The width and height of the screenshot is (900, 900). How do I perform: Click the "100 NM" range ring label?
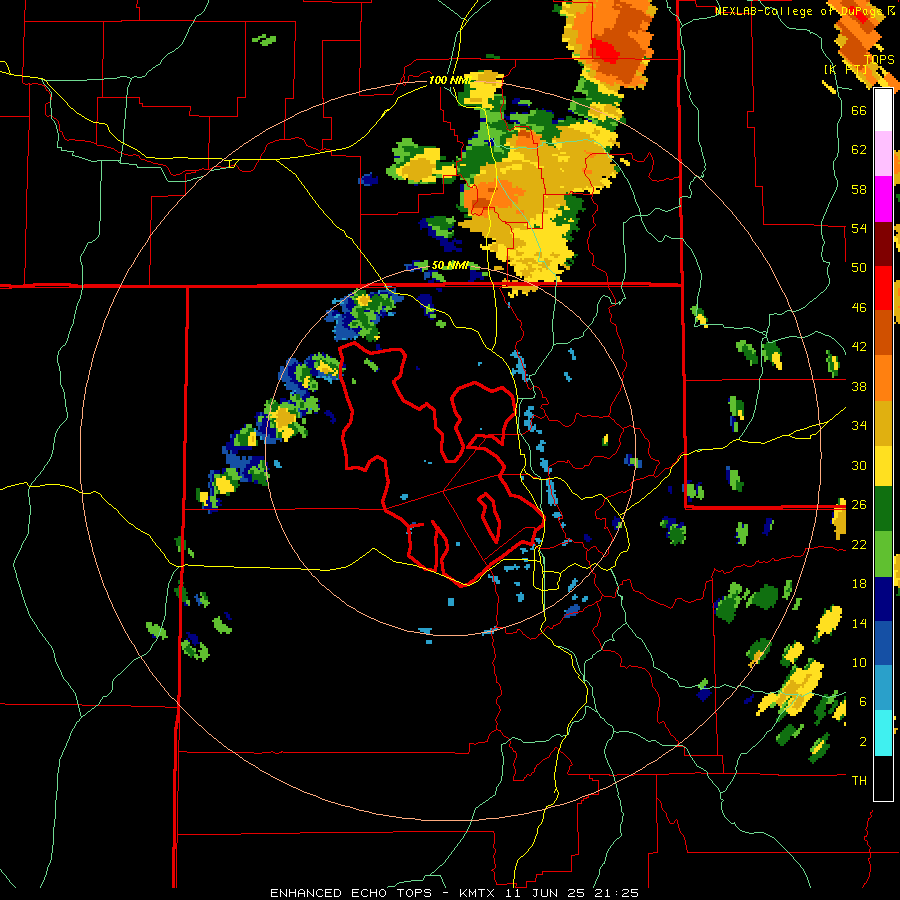(449, 80)
